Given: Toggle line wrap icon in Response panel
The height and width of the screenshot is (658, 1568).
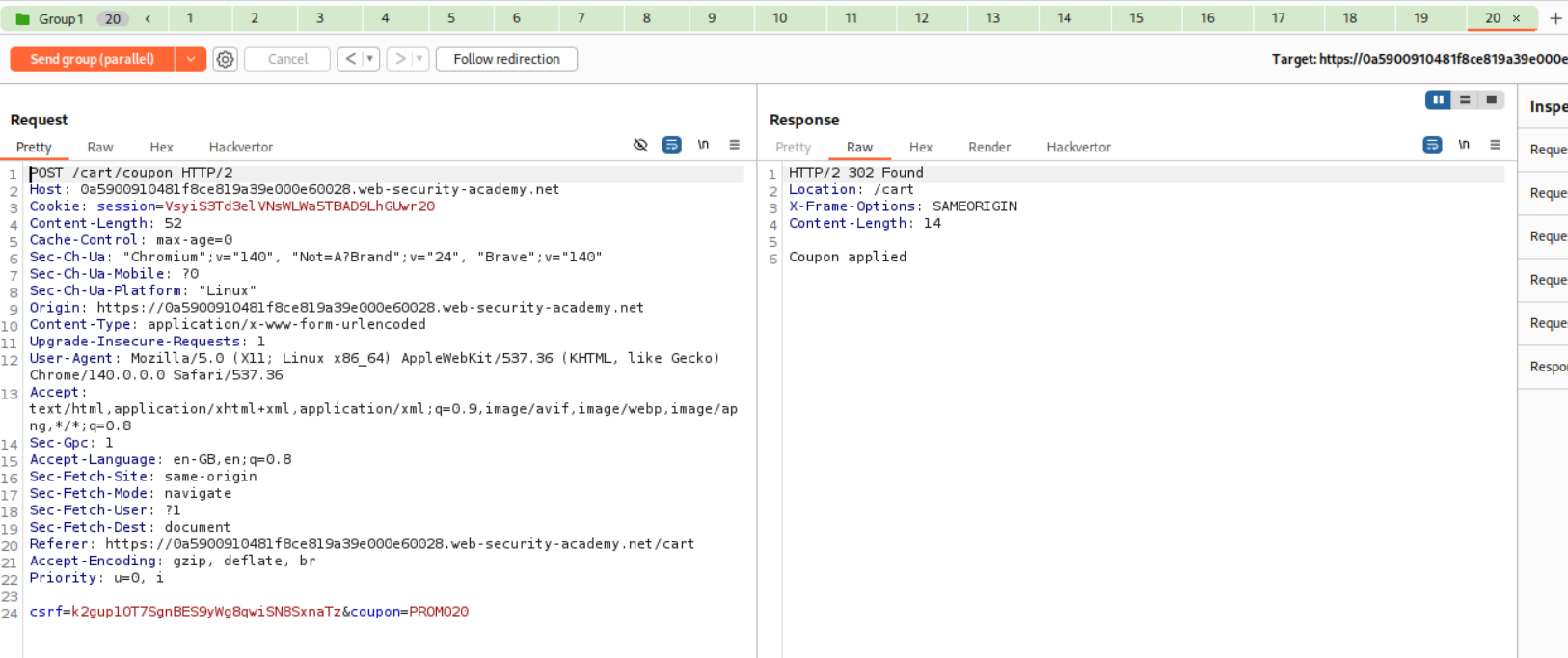Looking at the screenshot, I should (x=1432, y=145).
